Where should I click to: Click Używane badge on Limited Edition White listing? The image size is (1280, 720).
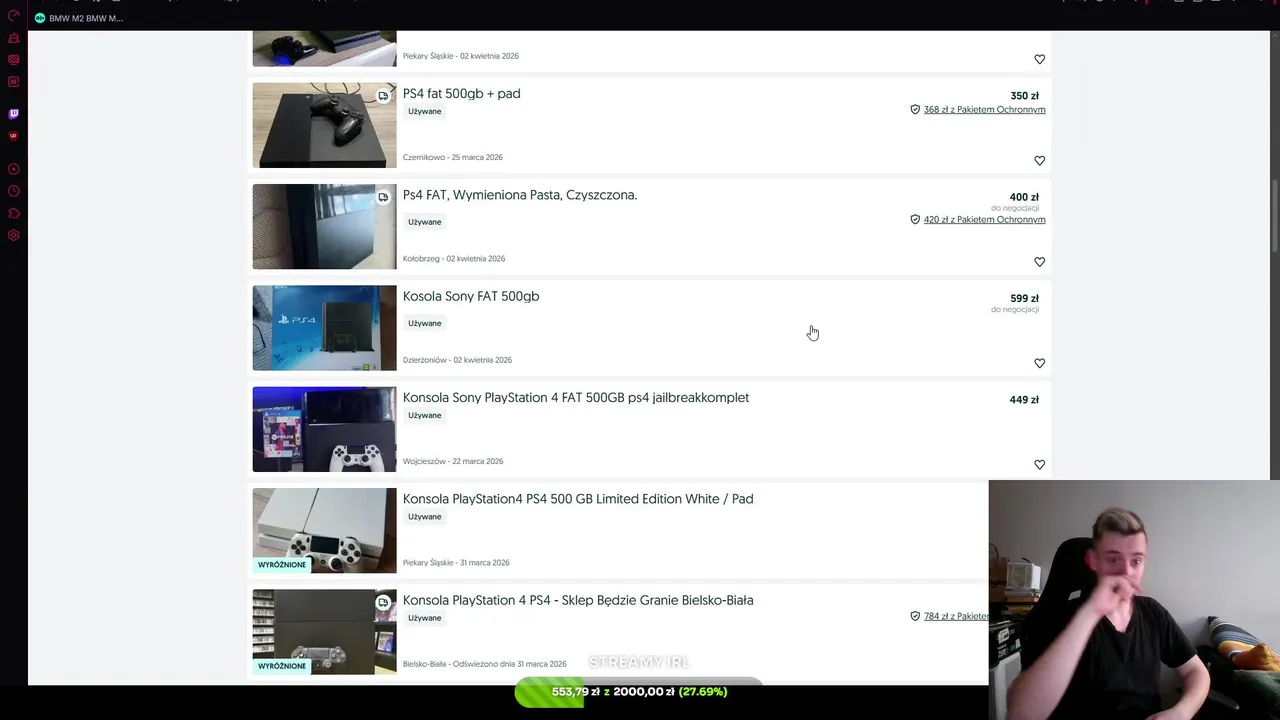(x=425, y=517)
